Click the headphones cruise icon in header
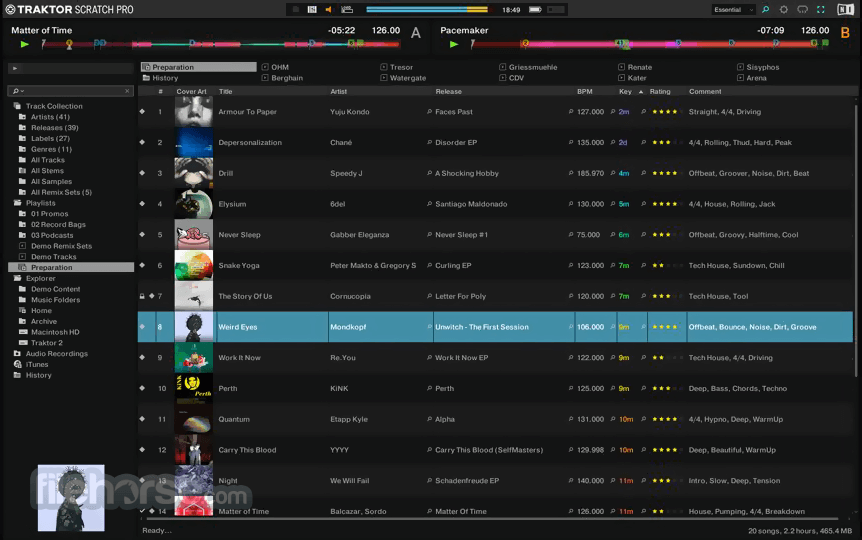The height and width of the screenshot is (540, 862). tap(803, 9)
